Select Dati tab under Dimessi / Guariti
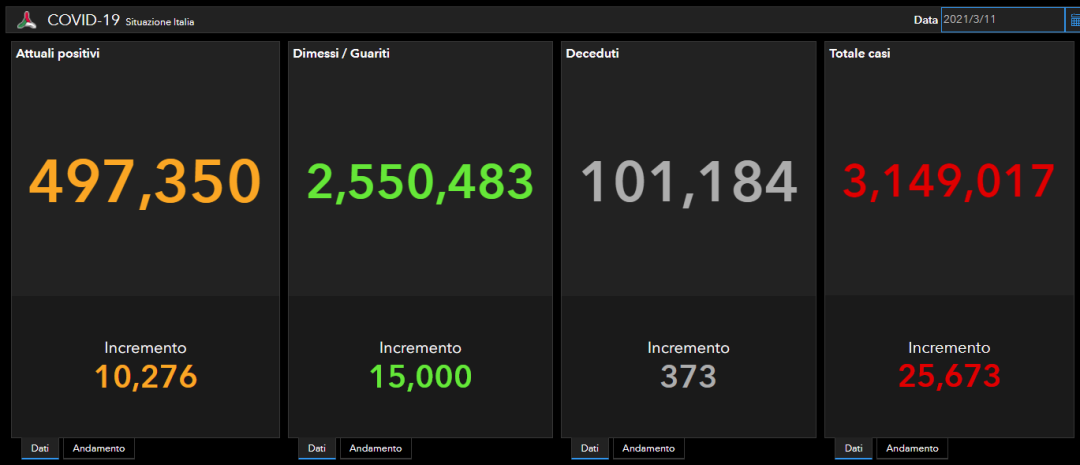The width and height of the screenshot is (1080, 465). pos(317,448)
